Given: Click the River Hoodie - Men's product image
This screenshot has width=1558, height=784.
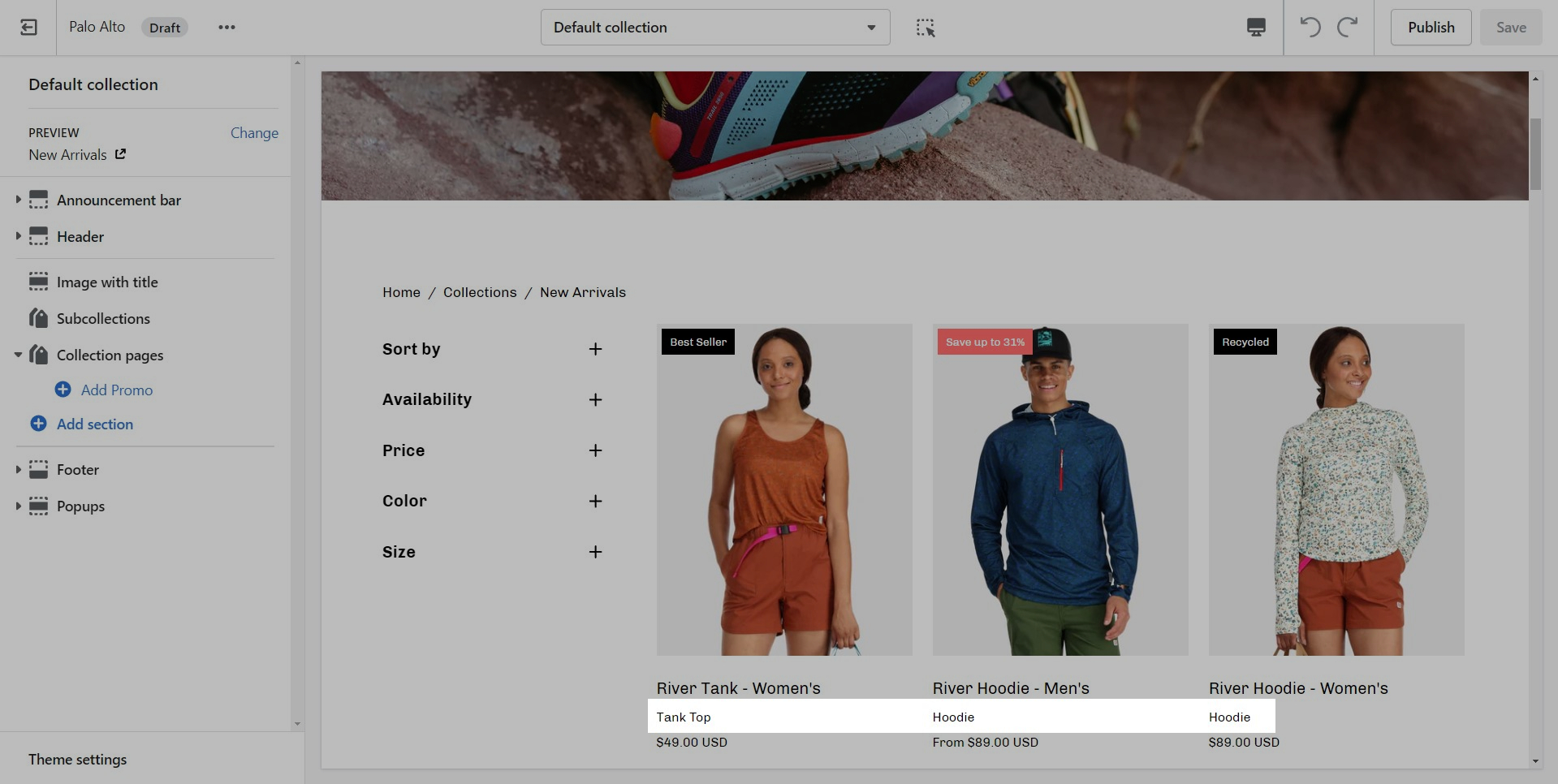Looking at the screenshot, I should click(x=1060, y=489).
